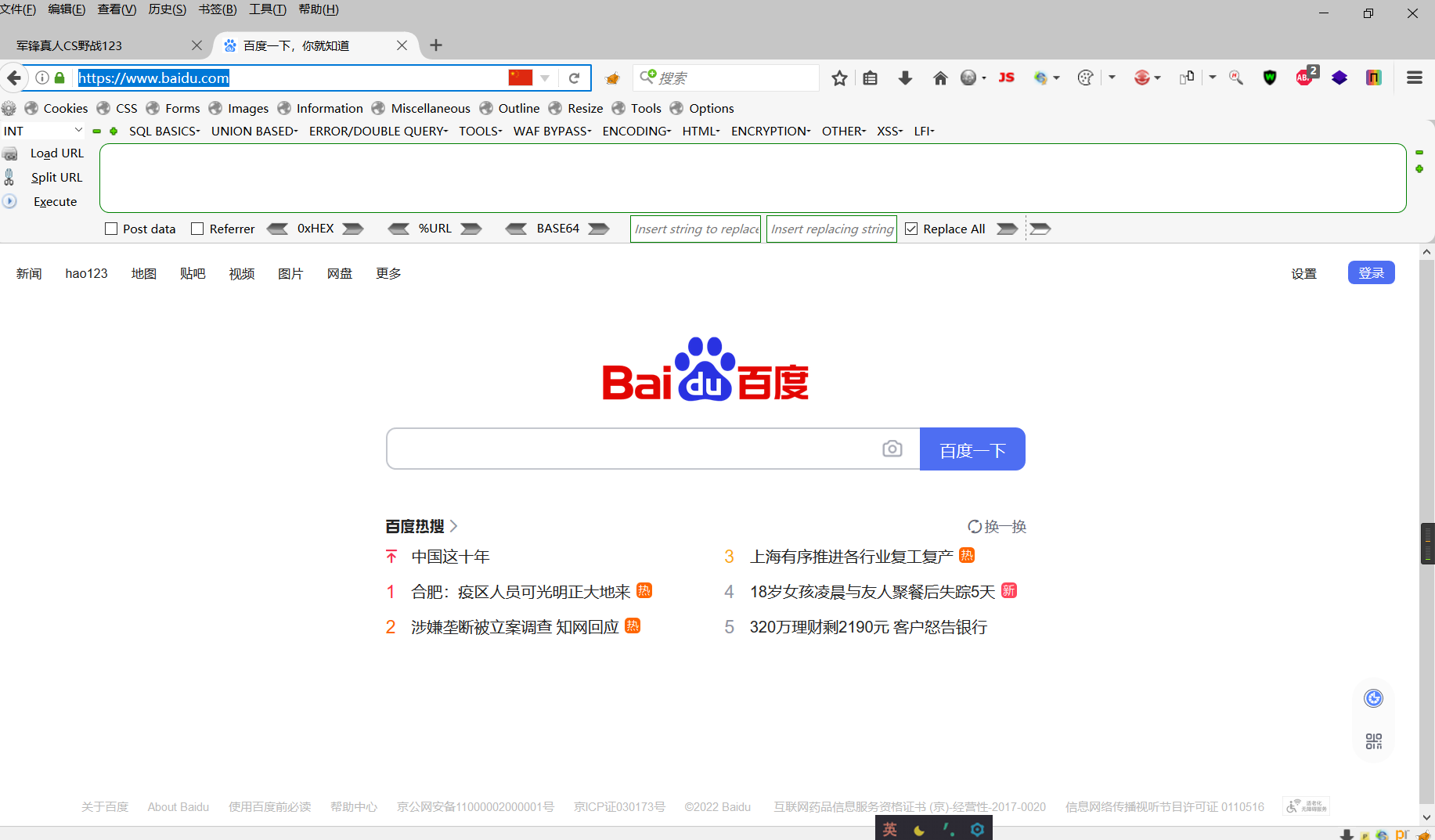This screenshot has width=1435, height=840.
Task: Open the Adblock Plus extension icon
Action: [x=1303, y=78]
